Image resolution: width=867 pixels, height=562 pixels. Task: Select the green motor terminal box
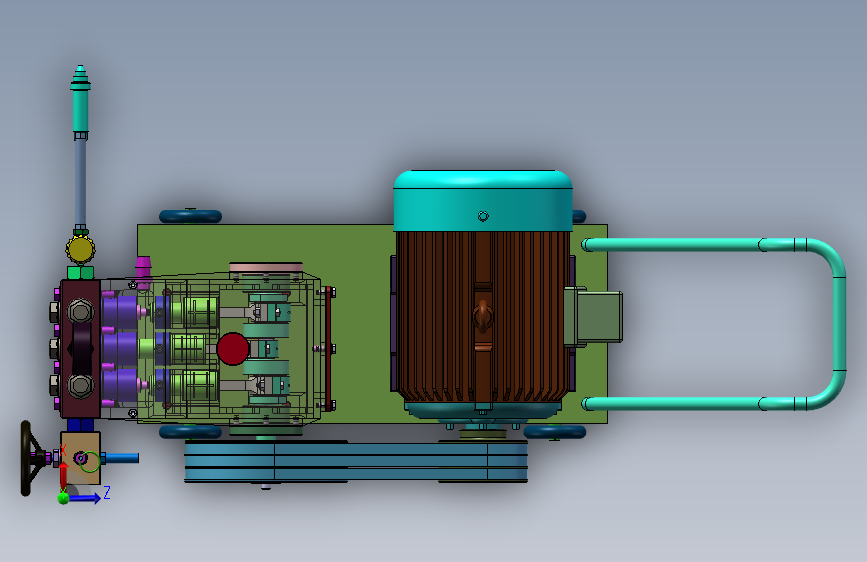click(593, 318)
